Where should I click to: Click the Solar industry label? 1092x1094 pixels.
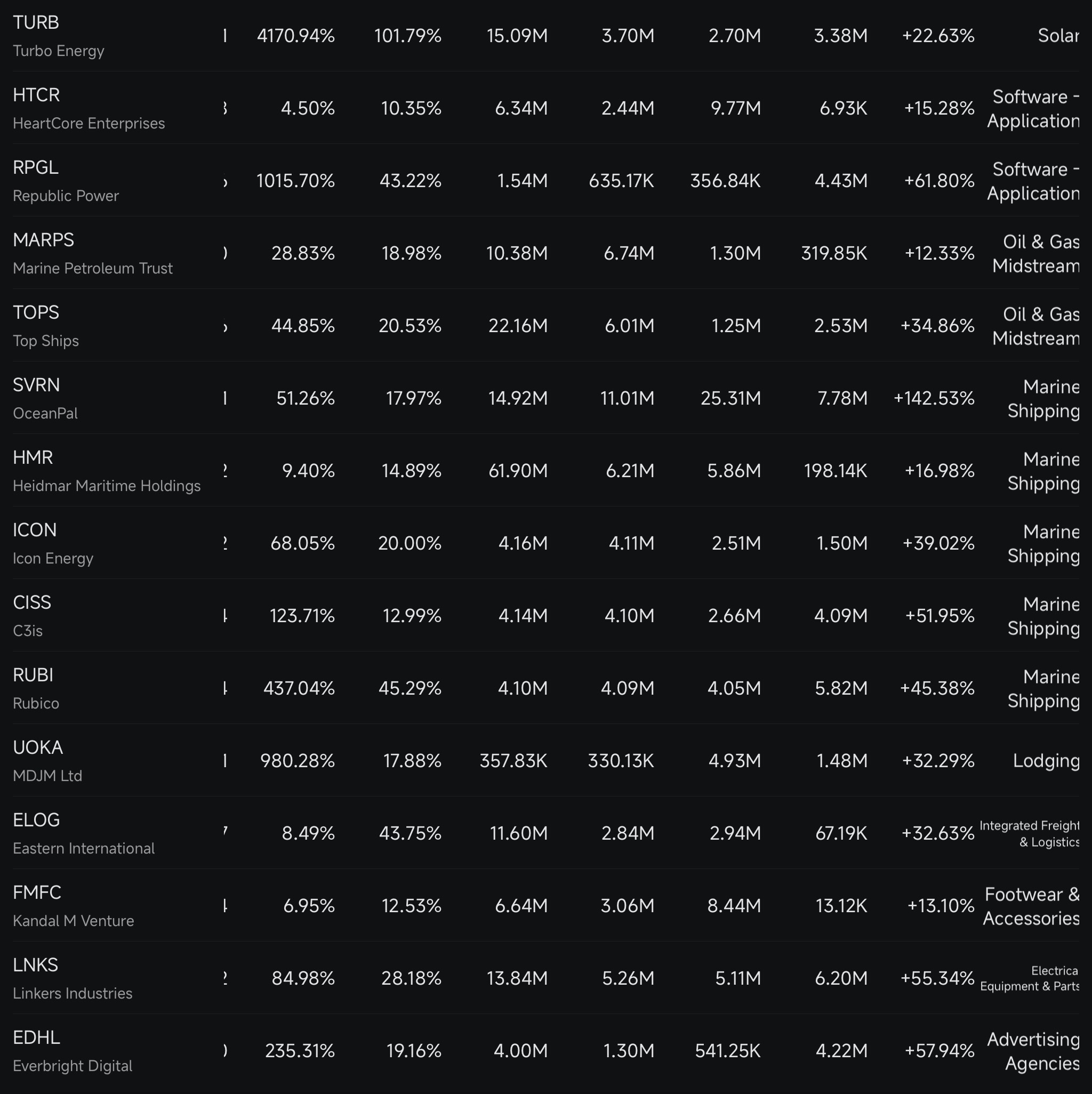click(x=1058, y=36)
